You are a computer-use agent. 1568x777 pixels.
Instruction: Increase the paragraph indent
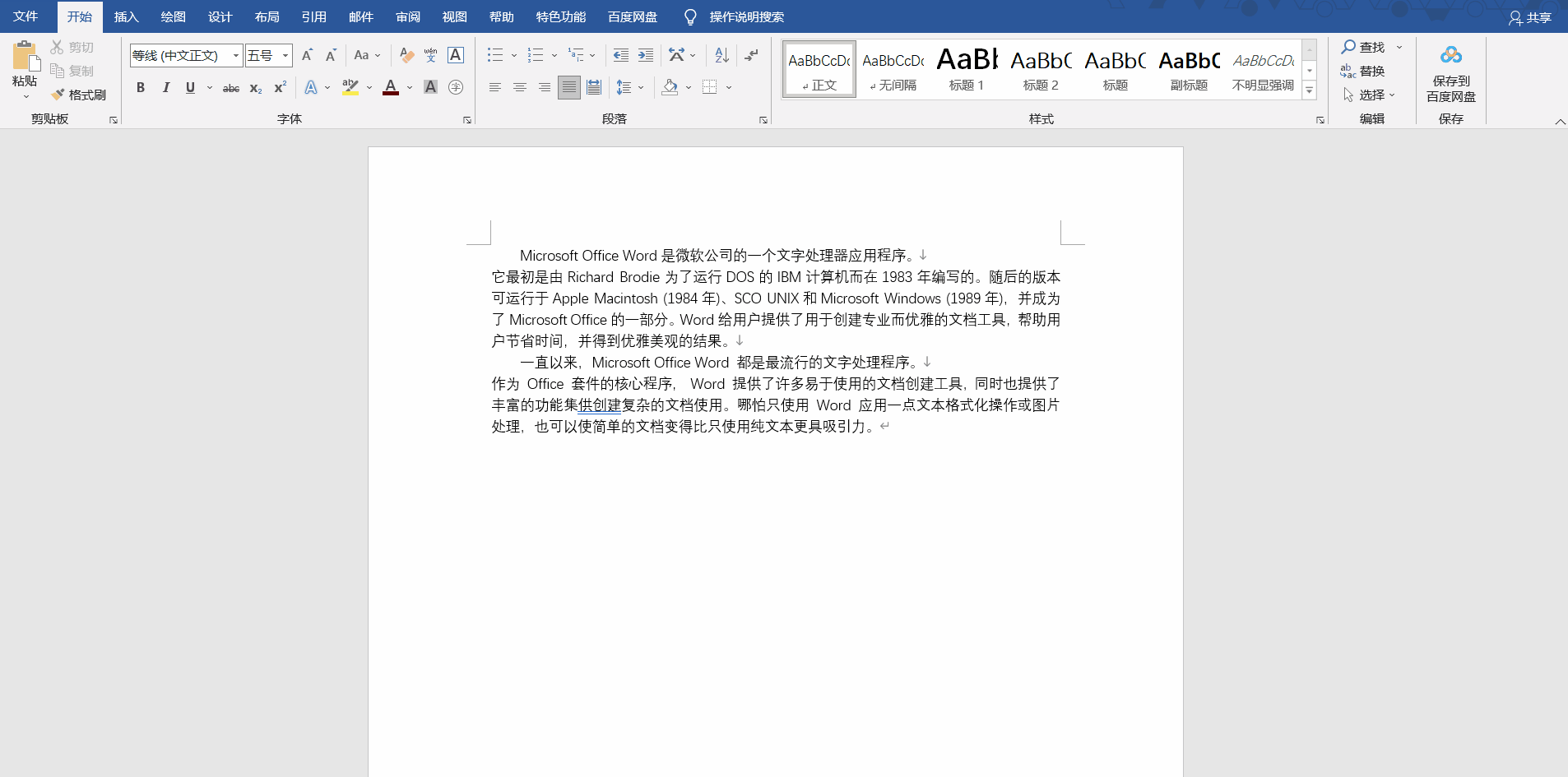[646, 55]
